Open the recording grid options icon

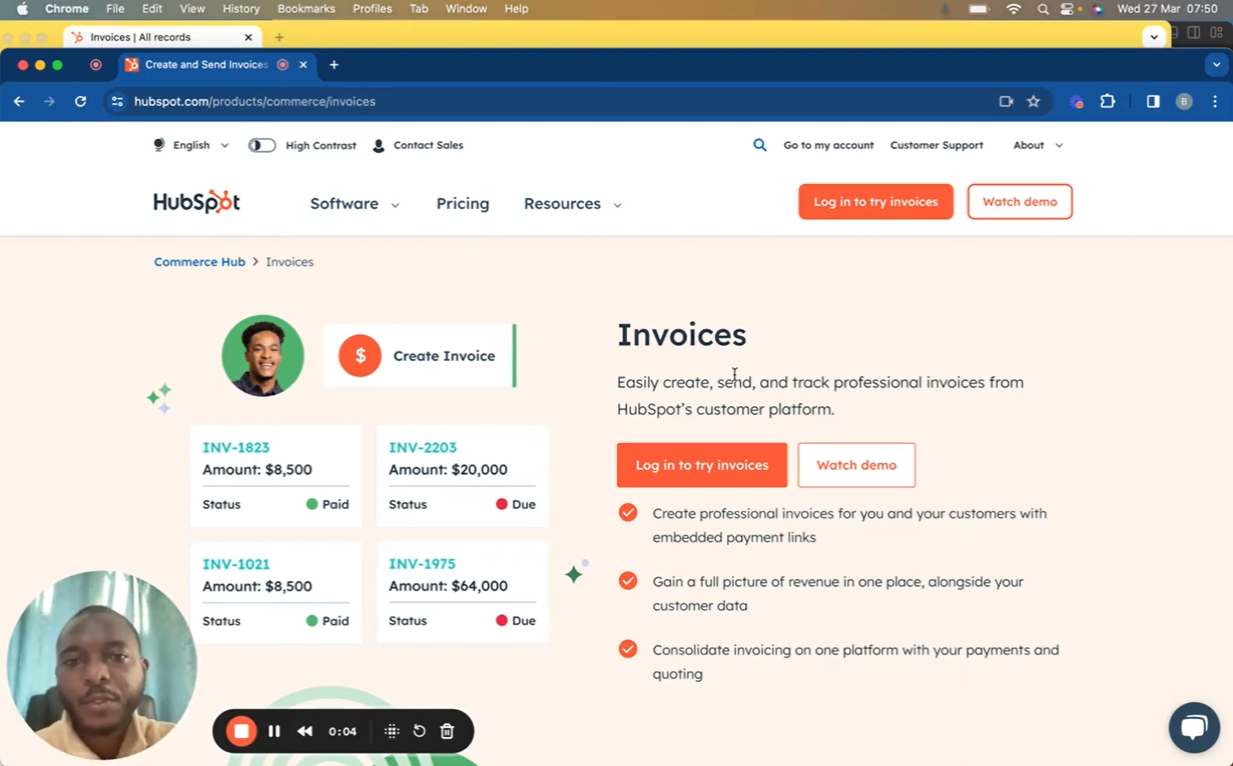pos(392,731)
